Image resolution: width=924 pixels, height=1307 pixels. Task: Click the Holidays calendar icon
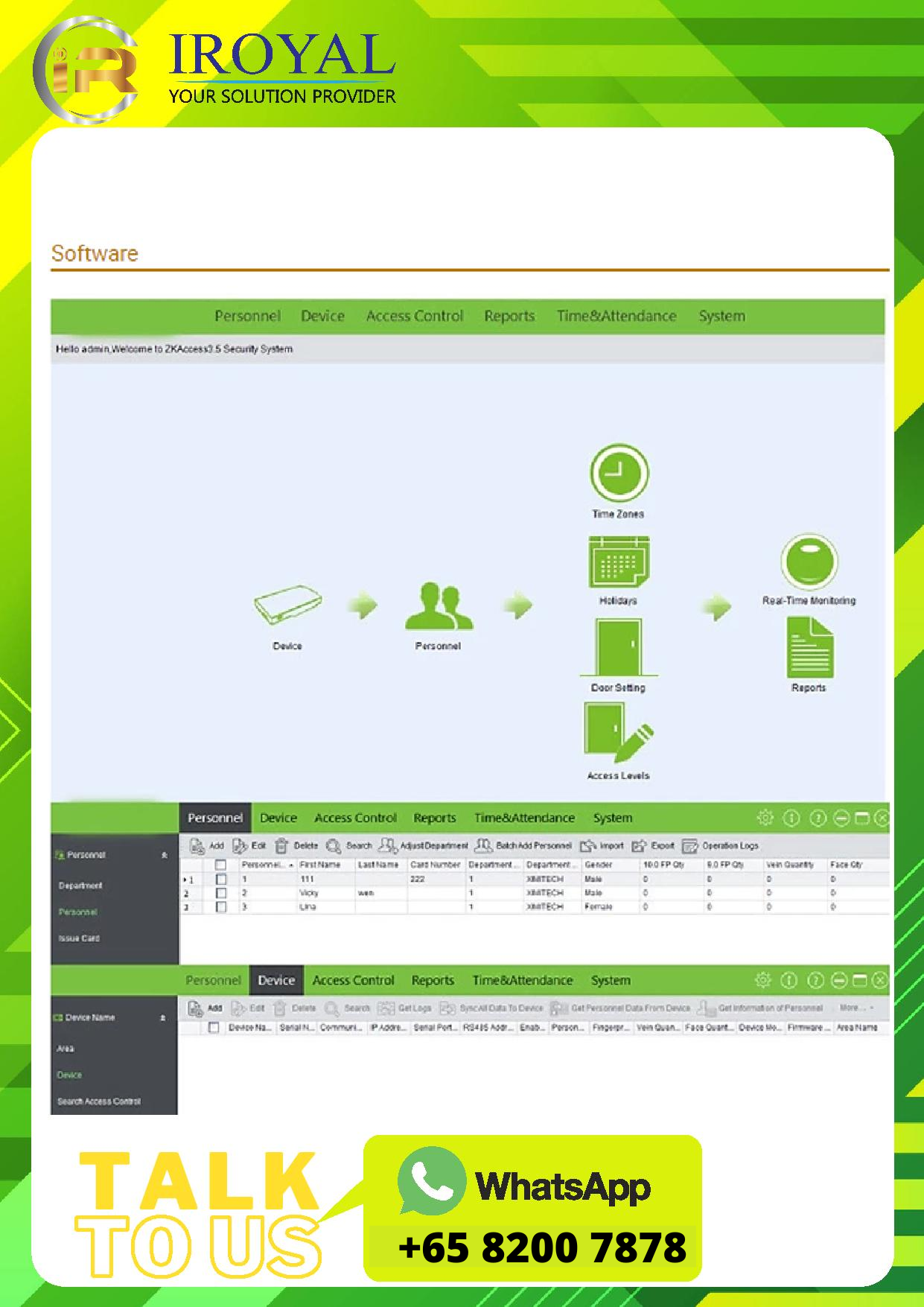619,563
